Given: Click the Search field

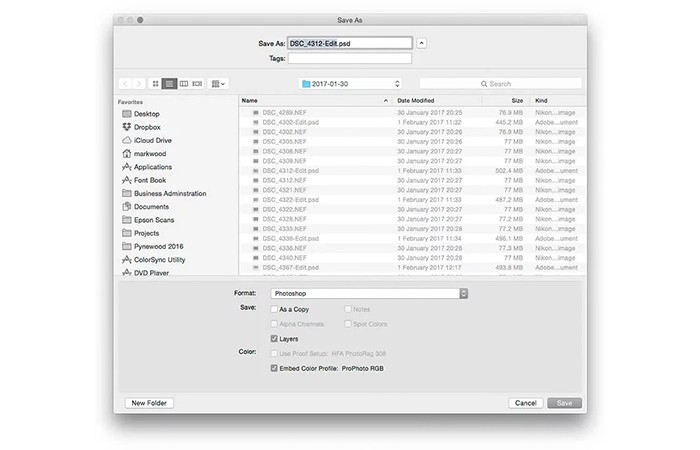Looking at the screenshot, I should pyautogui.click(x=500, y=83).
